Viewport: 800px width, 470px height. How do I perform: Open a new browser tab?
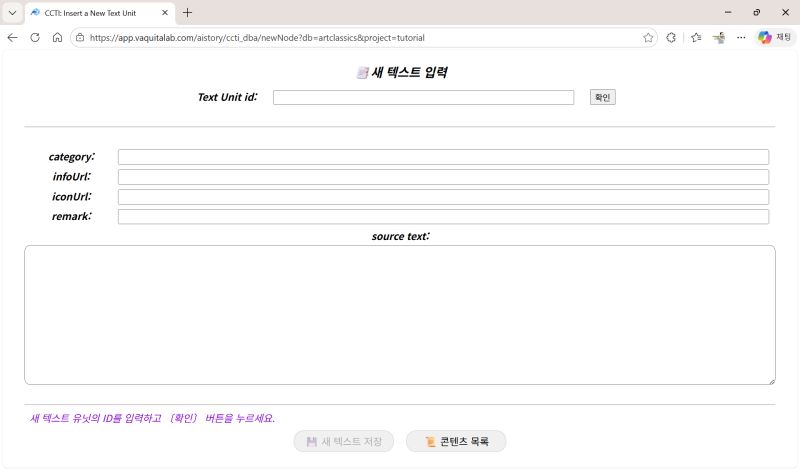pos(187,13)
